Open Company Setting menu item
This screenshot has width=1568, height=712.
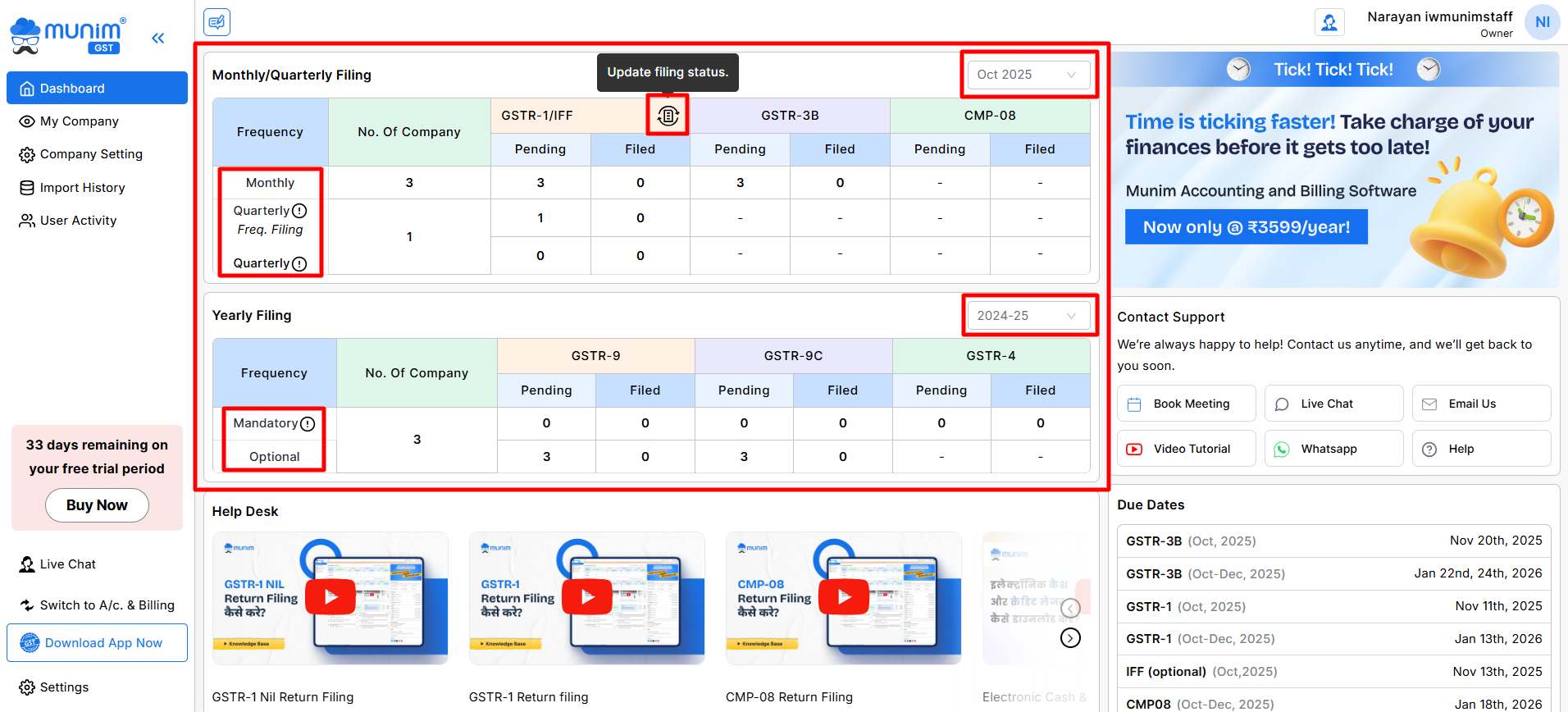pyautogui.click(x=91, y=154)
